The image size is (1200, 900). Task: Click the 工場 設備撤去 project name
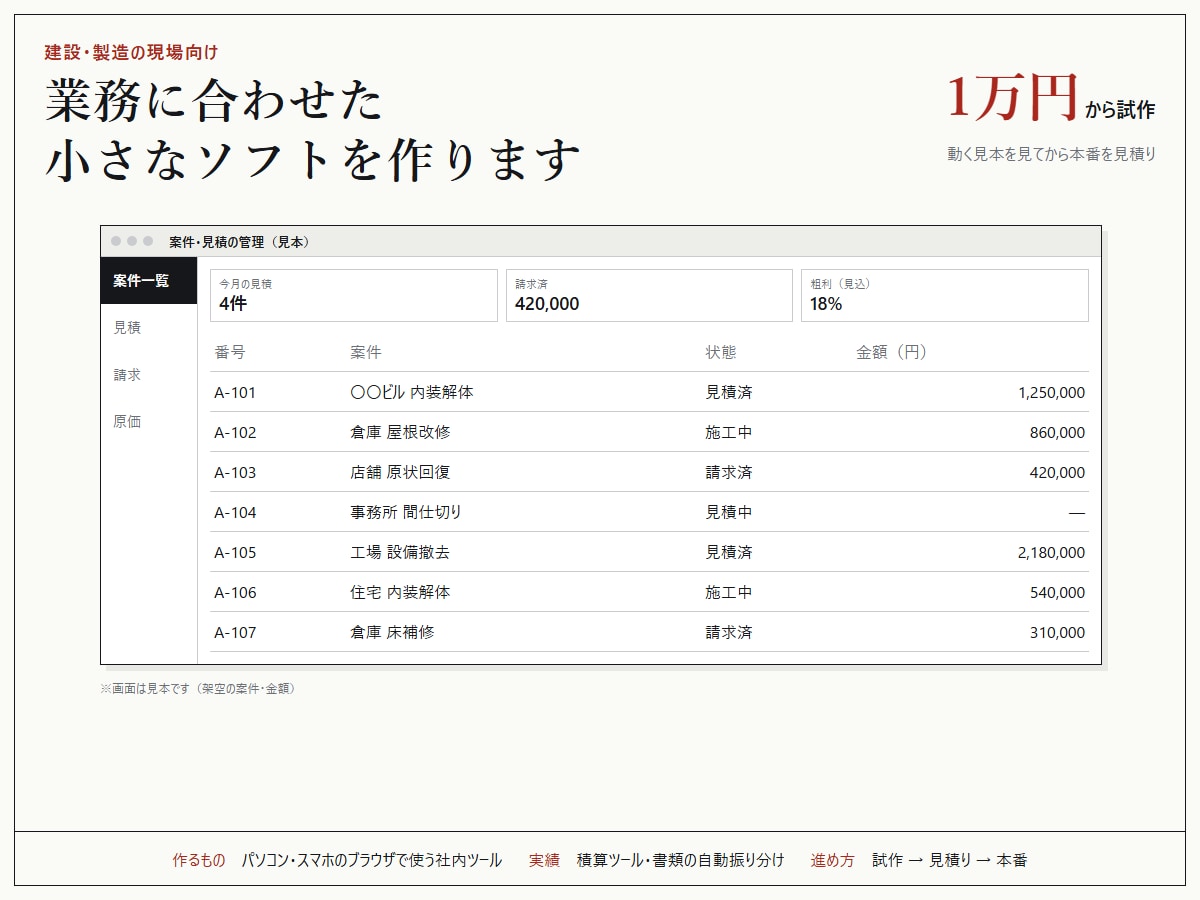click(400, 552)
